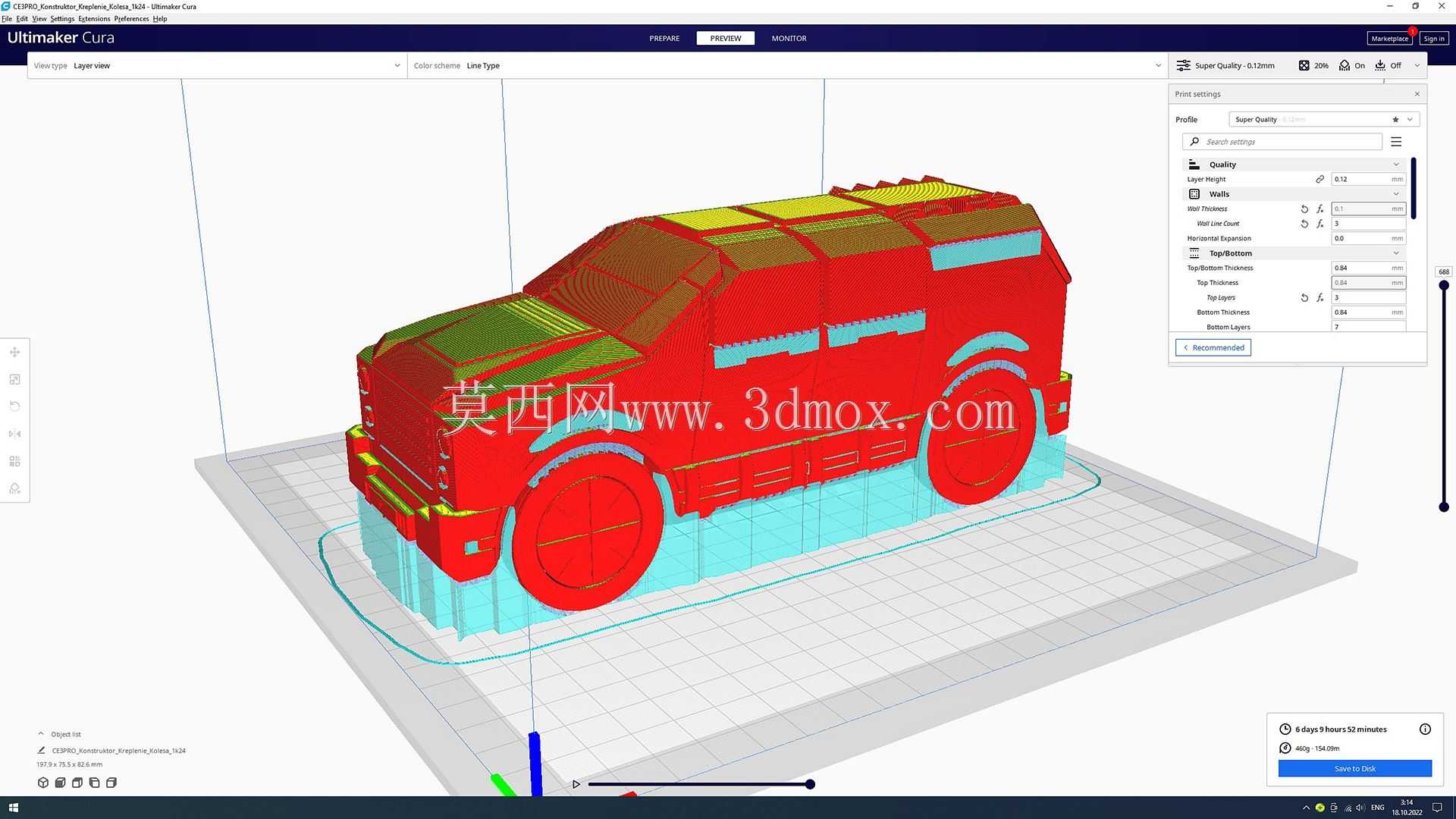Switch to 3D perspective camera view icon

tap(43, 783)
